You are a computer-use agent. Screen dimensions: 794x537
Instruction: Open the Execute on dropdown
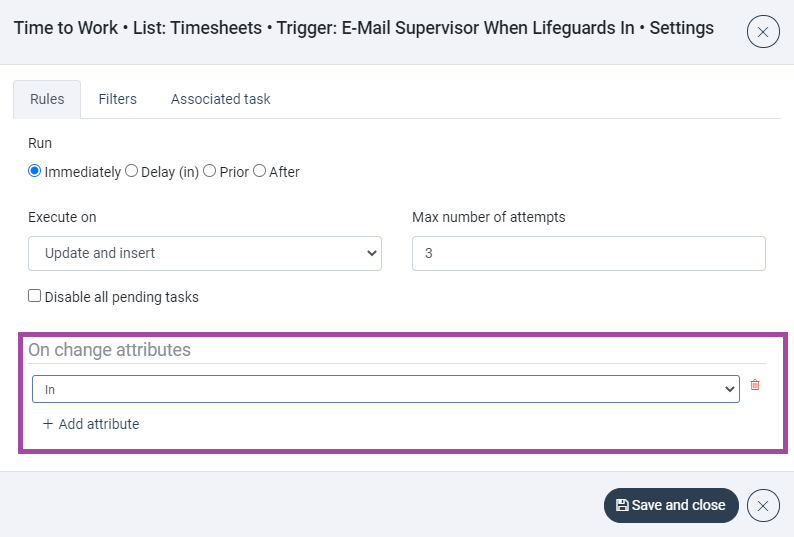tap(205, 253)
